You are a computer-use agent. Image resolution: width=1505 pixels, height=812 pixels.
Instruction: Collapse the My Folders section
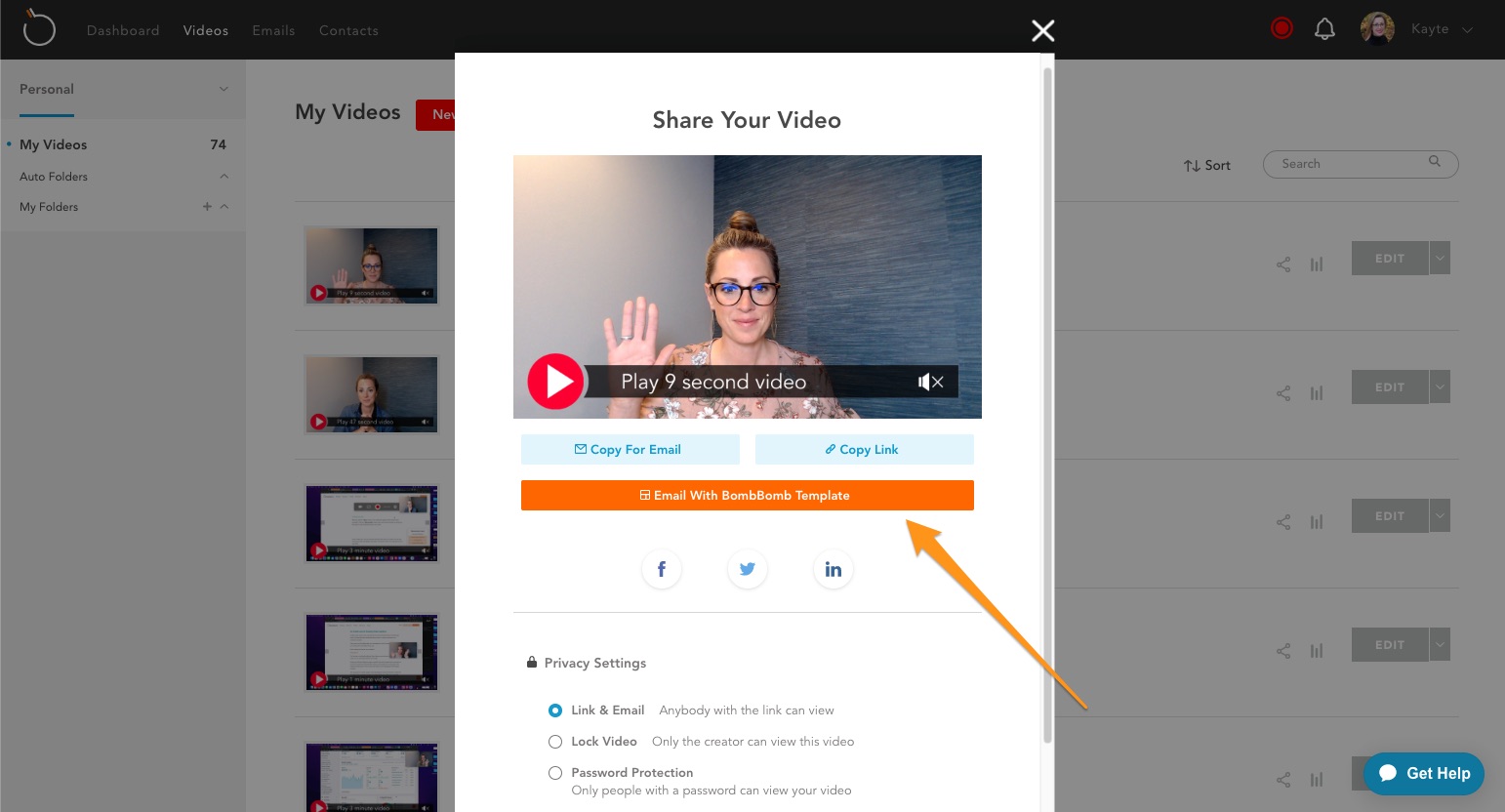(x=224, y=207)
